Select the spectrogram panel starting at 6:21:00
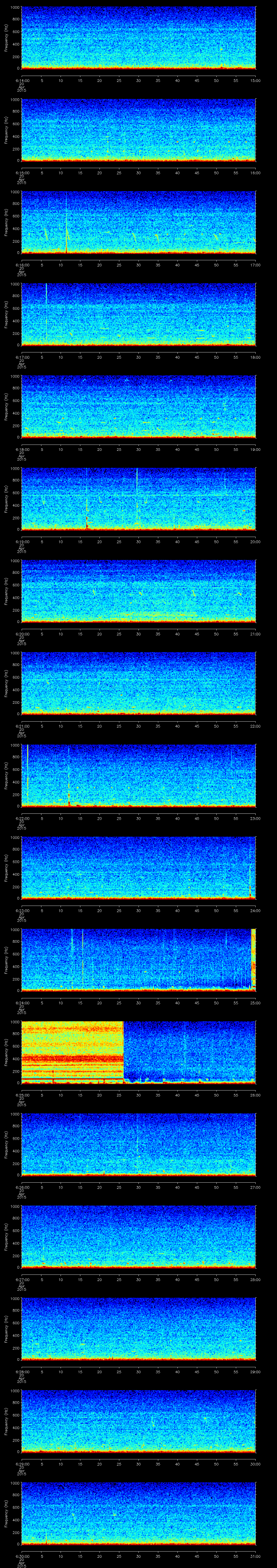277x1568 pixels. 138,683
